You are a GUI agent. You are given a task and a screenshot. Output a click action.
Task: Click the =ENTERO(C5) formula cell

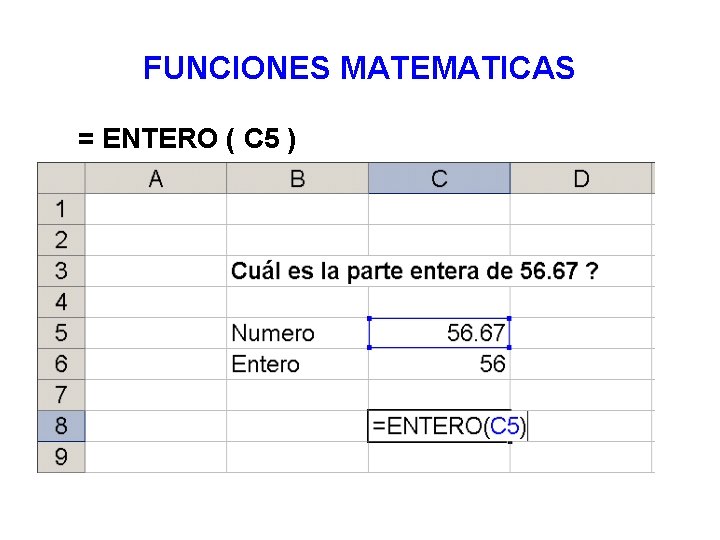440,426
